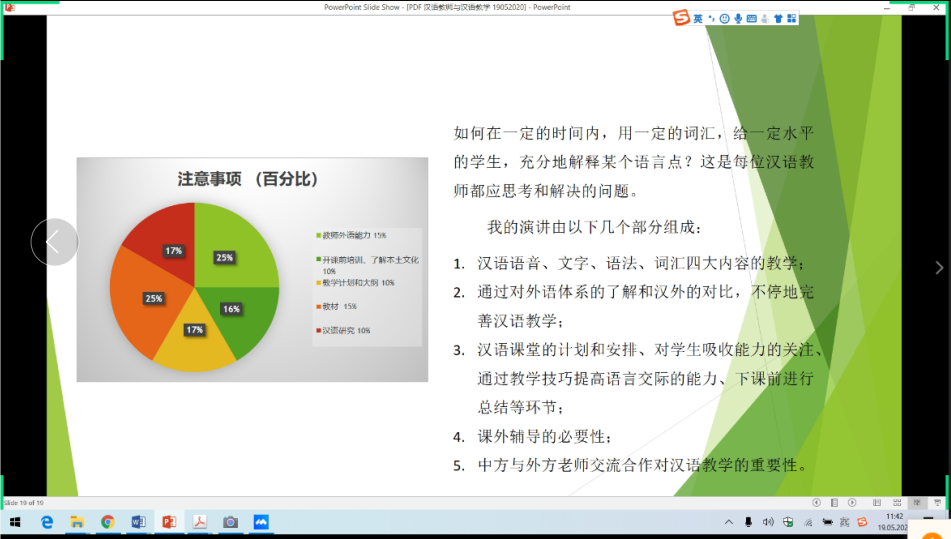This screenshot has width=951, height=539.
Task: Toggle Sogou voice input microphone
Action: pyautogui.click(x=738, y=18)
